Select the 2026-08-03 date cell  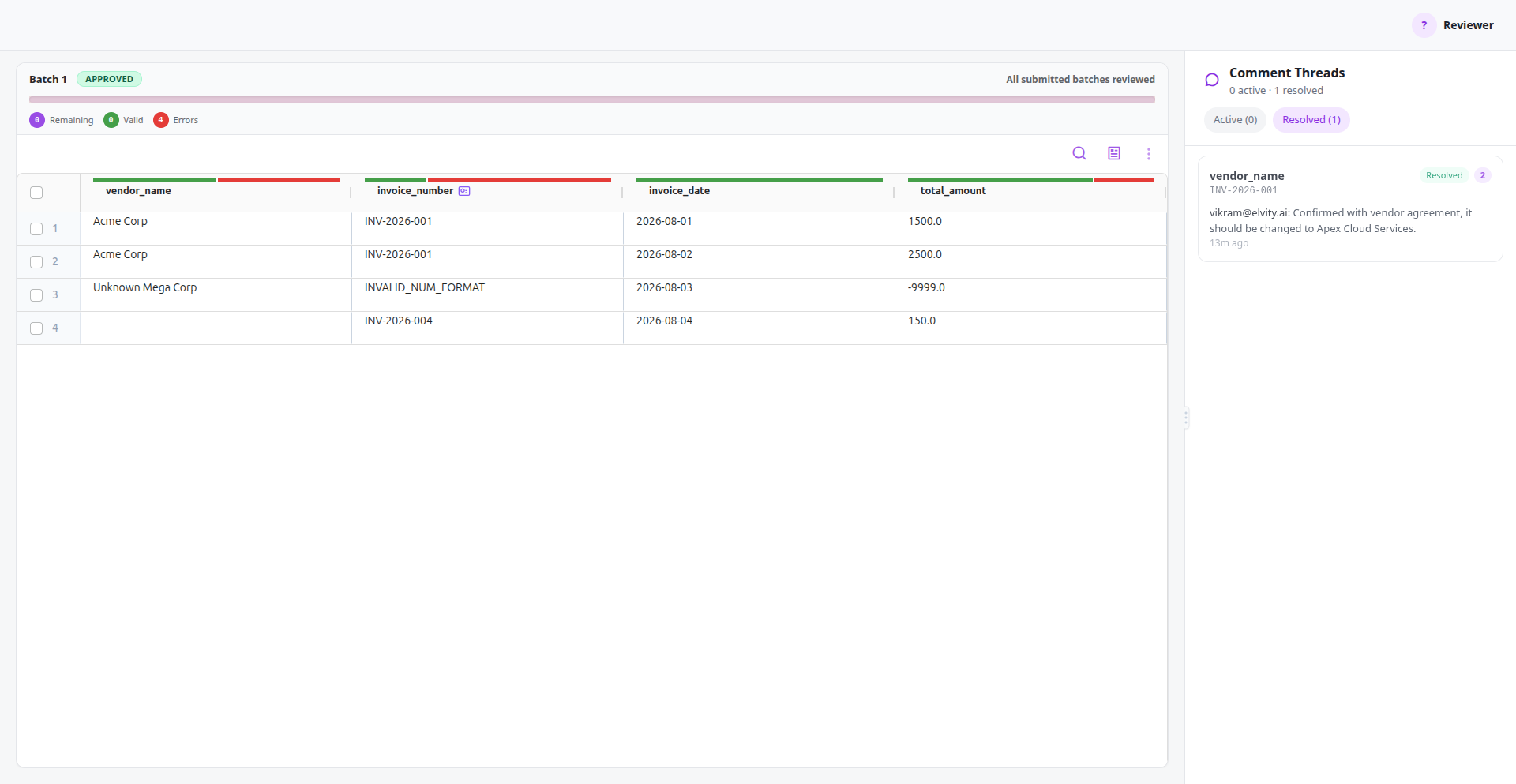759,294
